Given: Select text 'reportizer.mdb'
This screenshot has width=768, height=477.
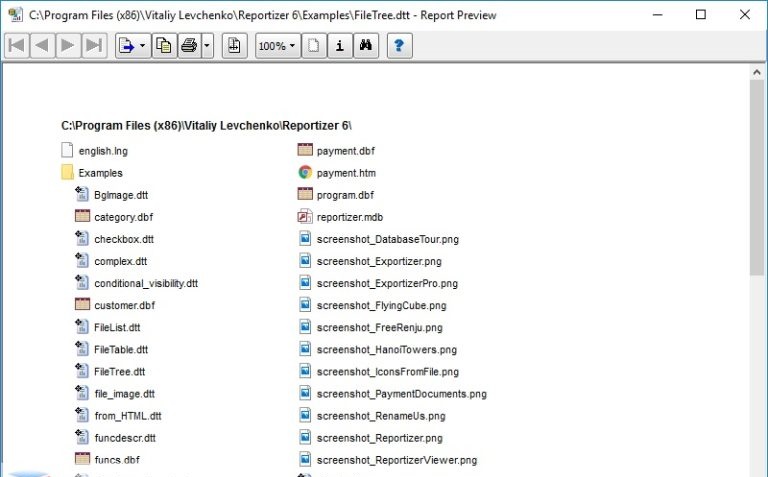Looking at the screenshot, I should [350, 217].
